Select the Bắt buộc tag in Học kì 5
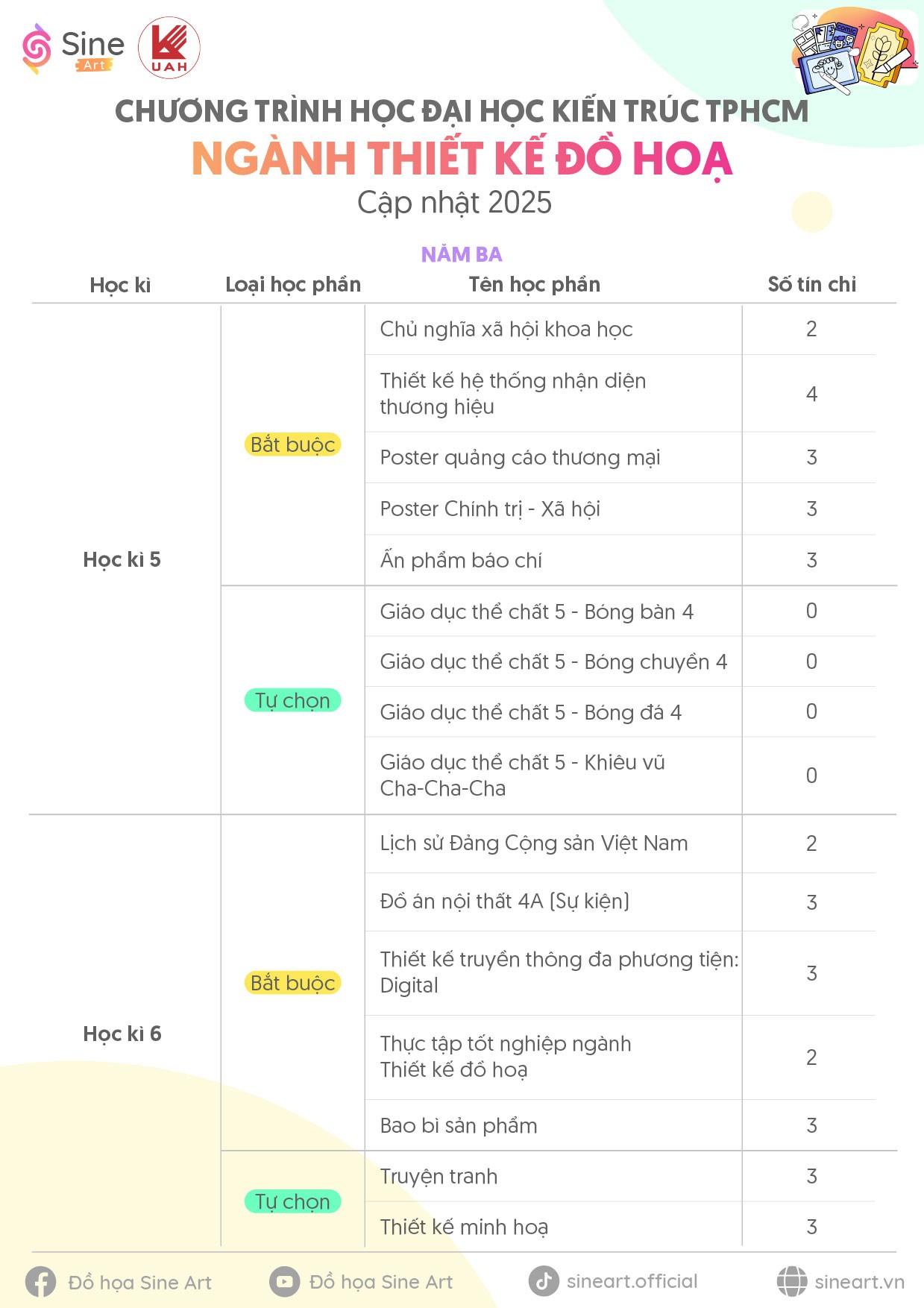 click(x=292, y=444)
